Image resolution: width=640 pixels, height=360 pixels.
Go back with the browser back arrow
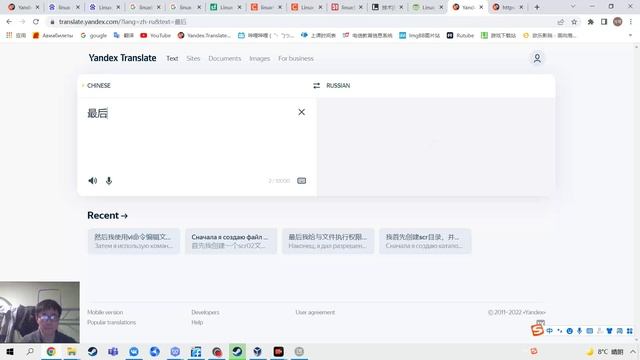tap(9, 22)
